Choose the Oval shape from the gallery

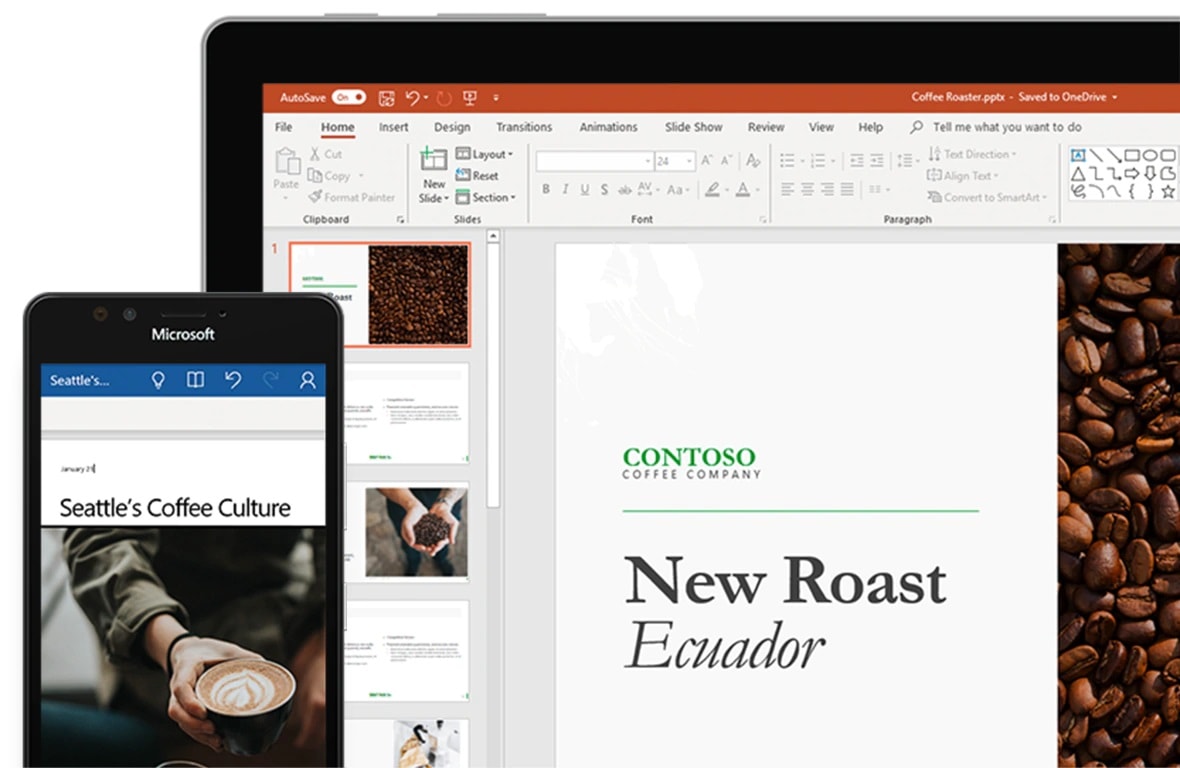[x=1151, y=155]
